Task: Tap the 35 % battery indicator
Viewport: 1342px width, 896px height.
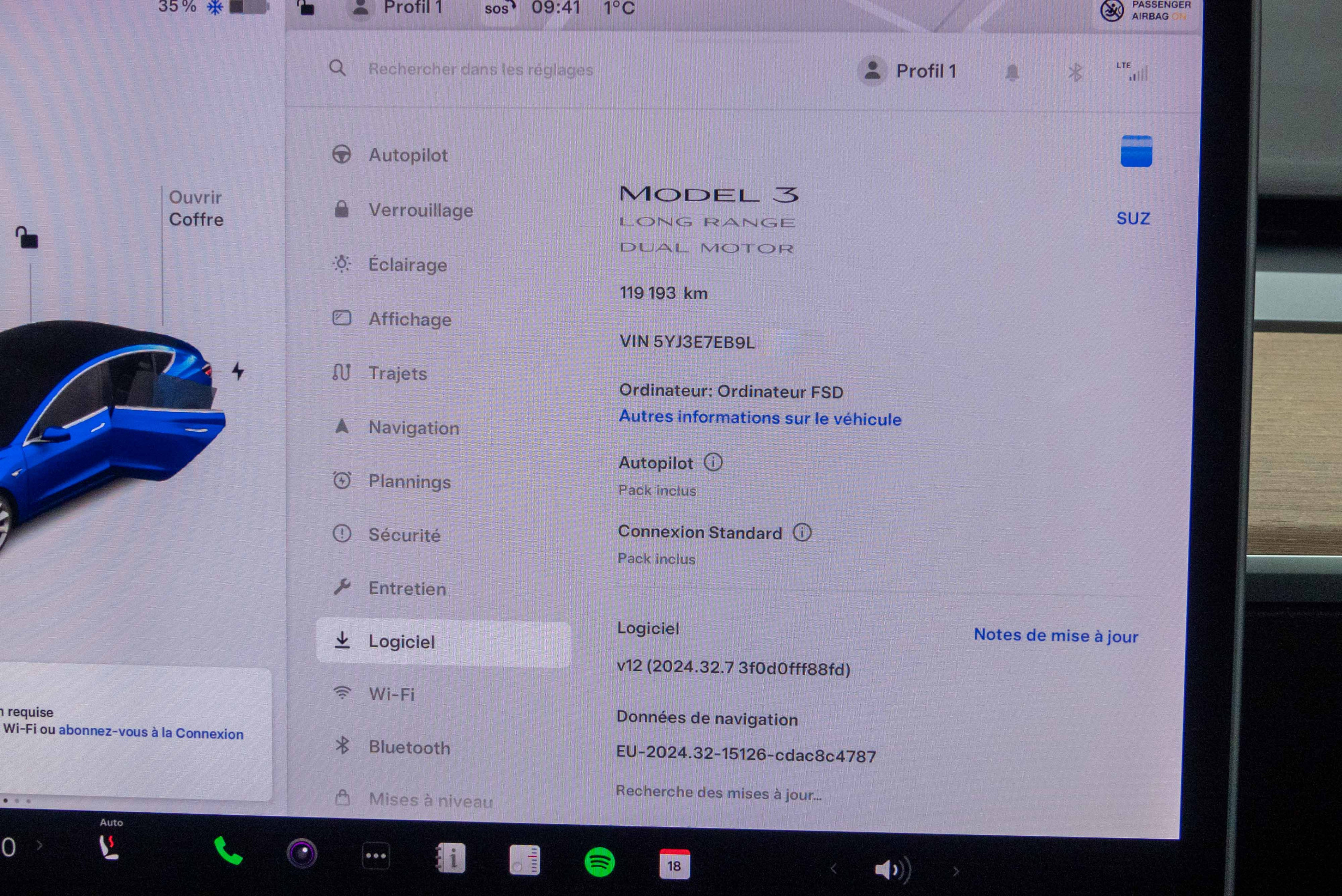Action: click(213, 7)
